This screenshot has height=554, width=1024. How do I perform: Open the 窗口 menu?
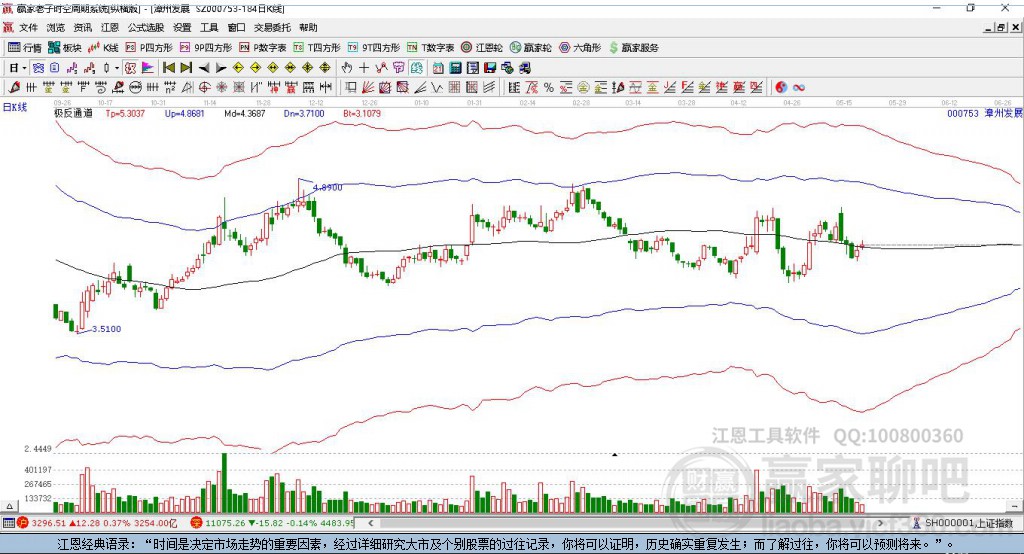(x=236, y=27)
